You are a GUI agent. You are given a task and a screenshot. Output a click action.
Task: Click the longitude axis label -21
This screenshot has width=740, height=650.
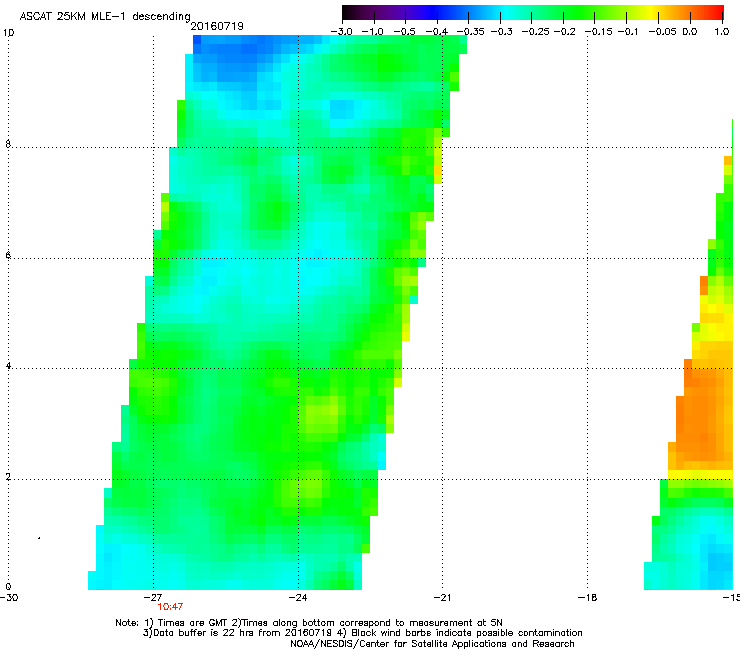coord(442,597)
